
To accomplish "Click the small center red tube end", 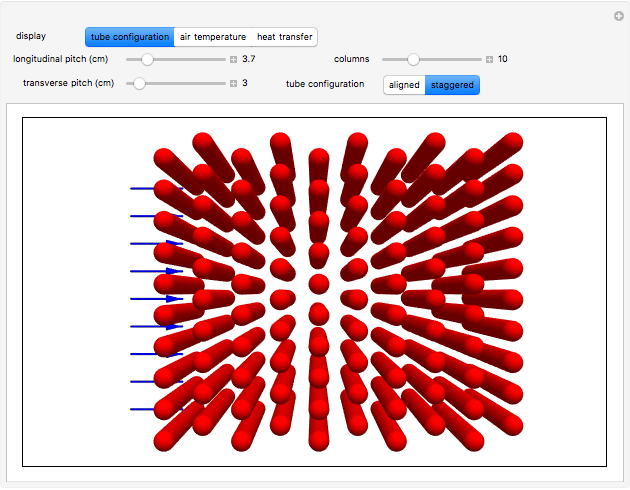I will point(319,284).
